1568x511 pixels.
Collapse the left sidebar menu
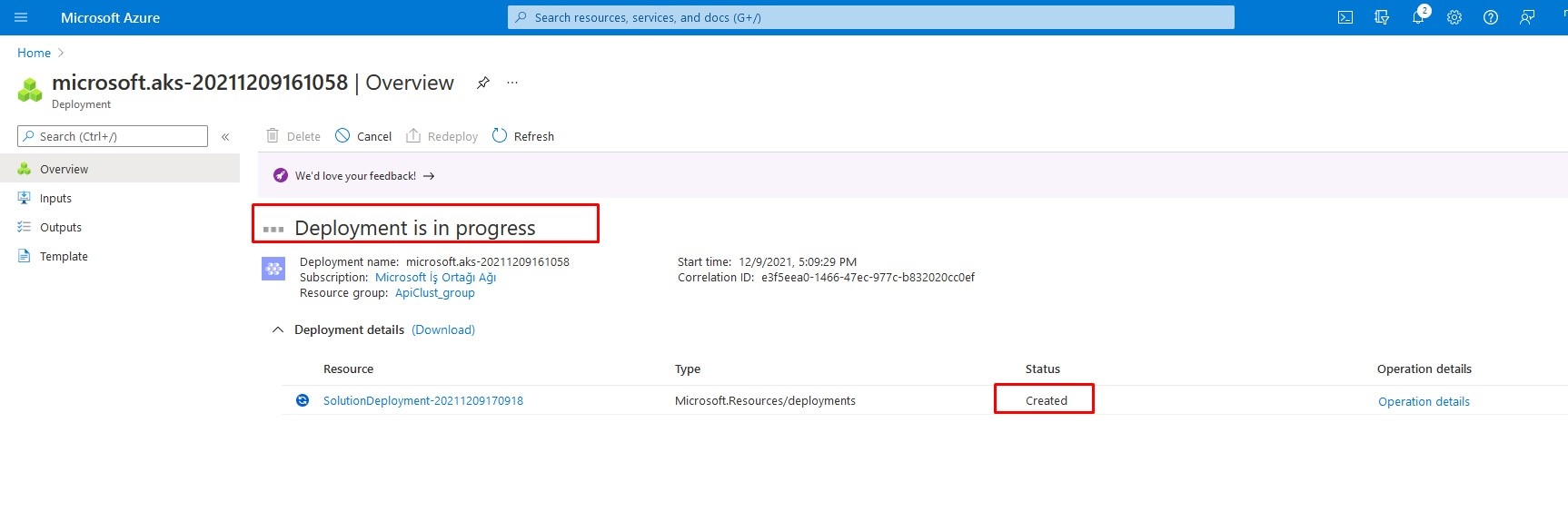tap(225, 136)
